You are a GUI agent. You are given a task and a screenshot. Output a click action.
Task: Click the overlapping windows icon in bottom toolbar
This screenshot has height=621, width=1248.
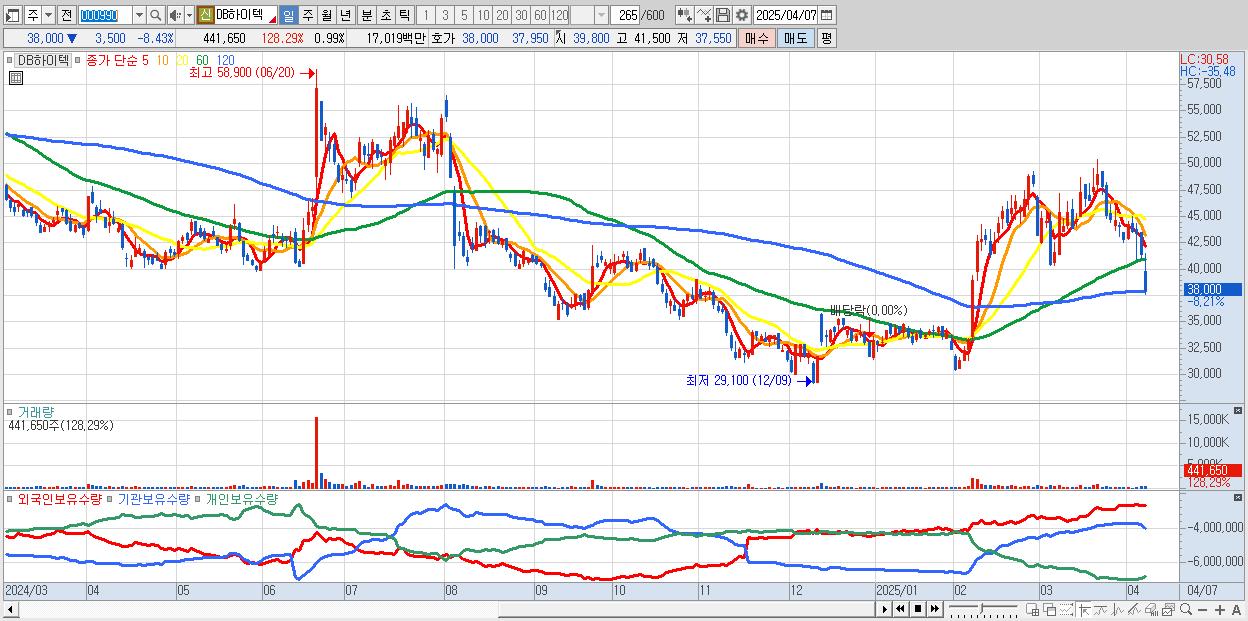click(x=1050, y=609)
